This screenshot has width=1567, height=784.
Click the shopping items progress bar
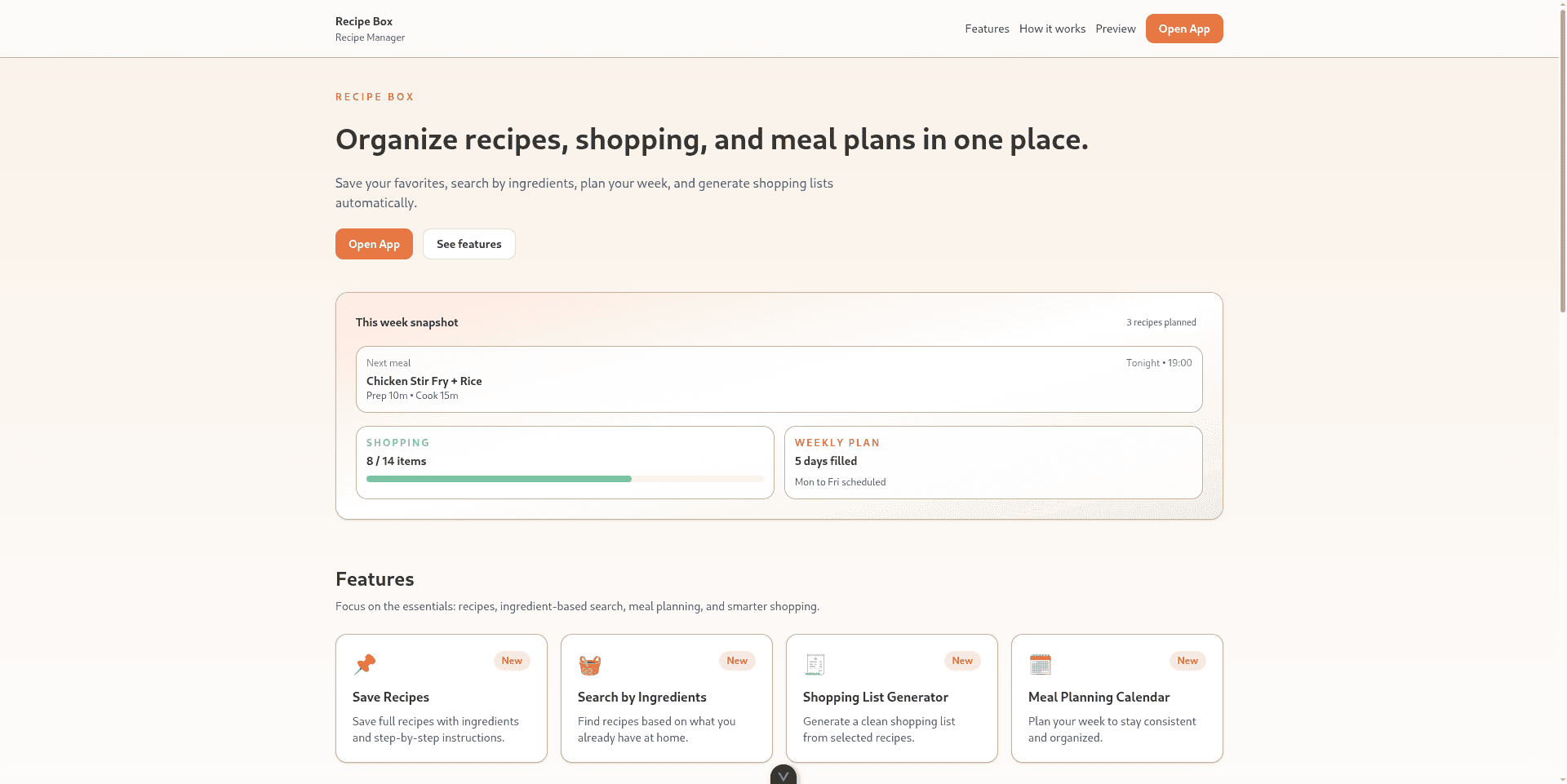click(x=565, y=479)
